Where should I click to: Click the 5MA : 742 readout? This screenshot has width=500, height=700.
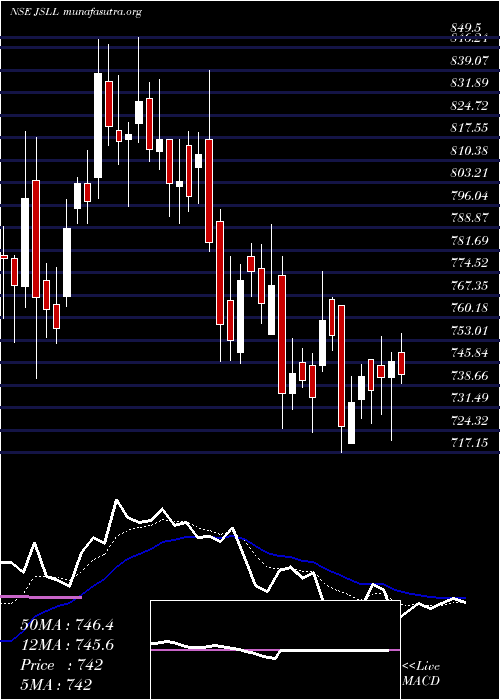point(56,684)
